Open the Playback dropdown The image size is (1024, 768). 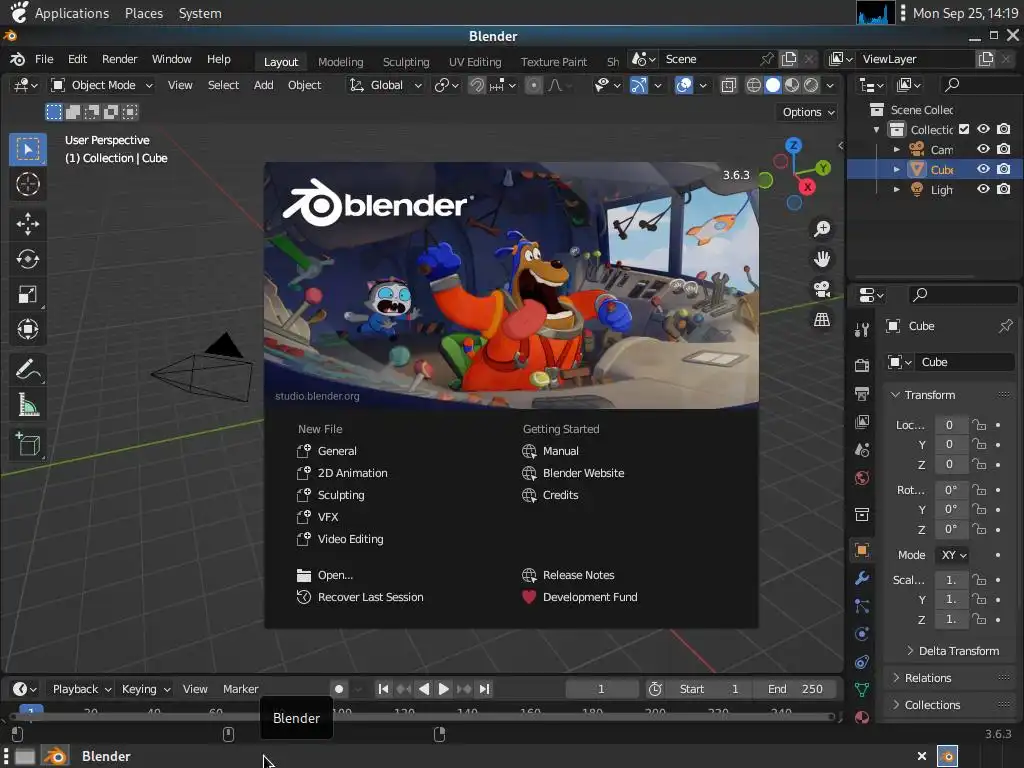tap(82, 689)
